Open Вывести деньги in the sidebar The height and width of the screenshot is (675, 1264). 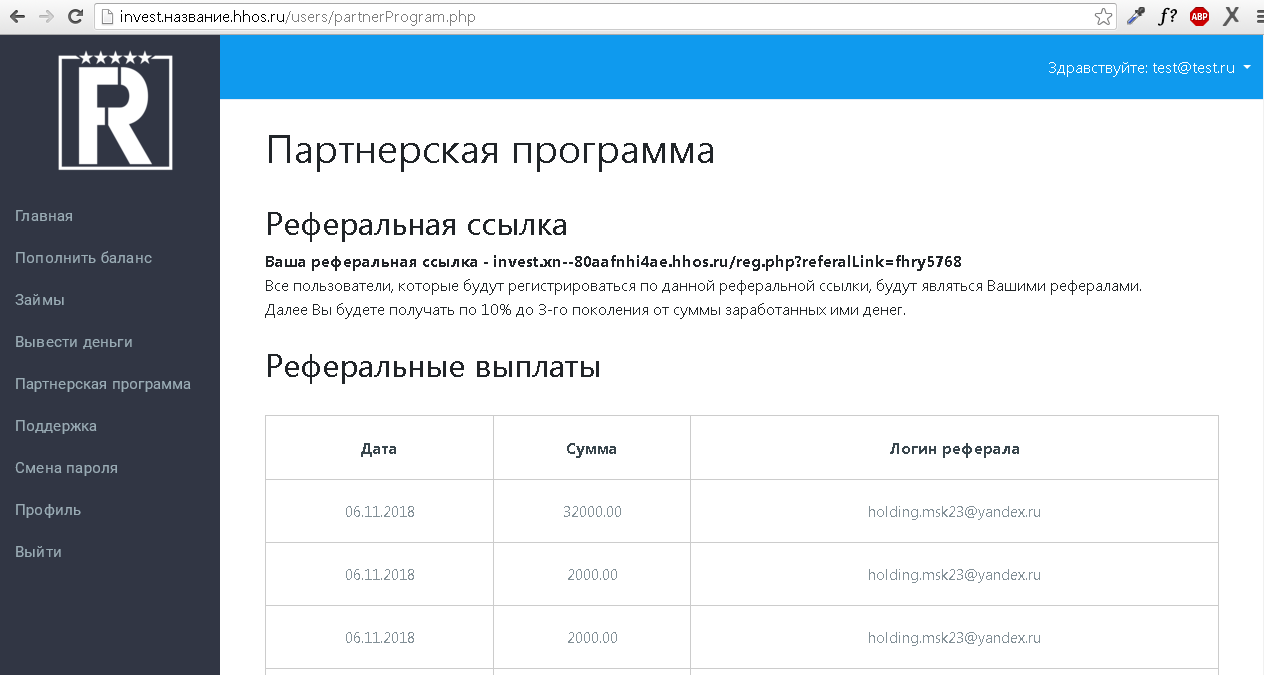pyautogui.click(x=74, y=342)
